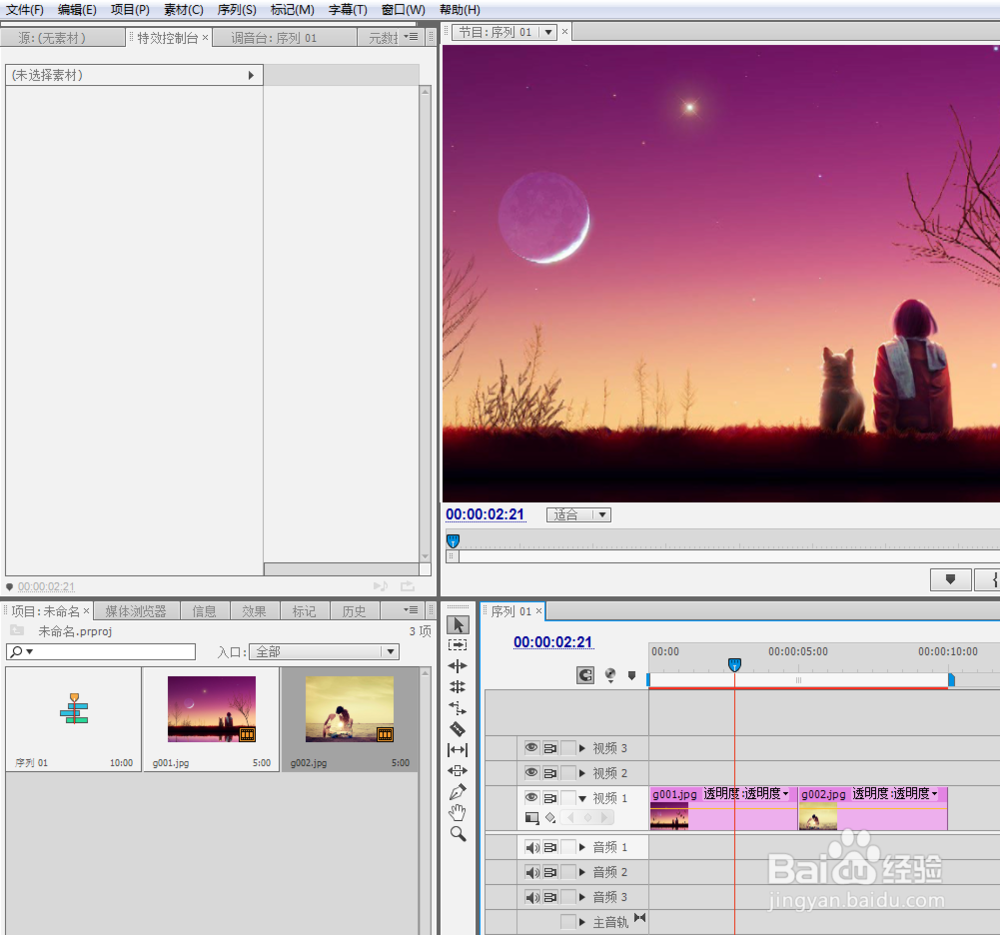Image resolution: width=1000 pixels, height=935 pixels.
Task: Click the Set Display Style icon on 视频 1
Action: pyautogui.click(x=532, y=818)
